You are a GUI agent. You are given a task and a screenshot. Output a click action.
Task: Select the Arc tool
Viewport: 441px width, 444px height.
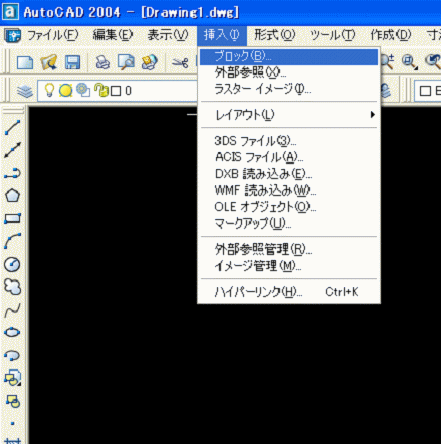pos(13,241)
